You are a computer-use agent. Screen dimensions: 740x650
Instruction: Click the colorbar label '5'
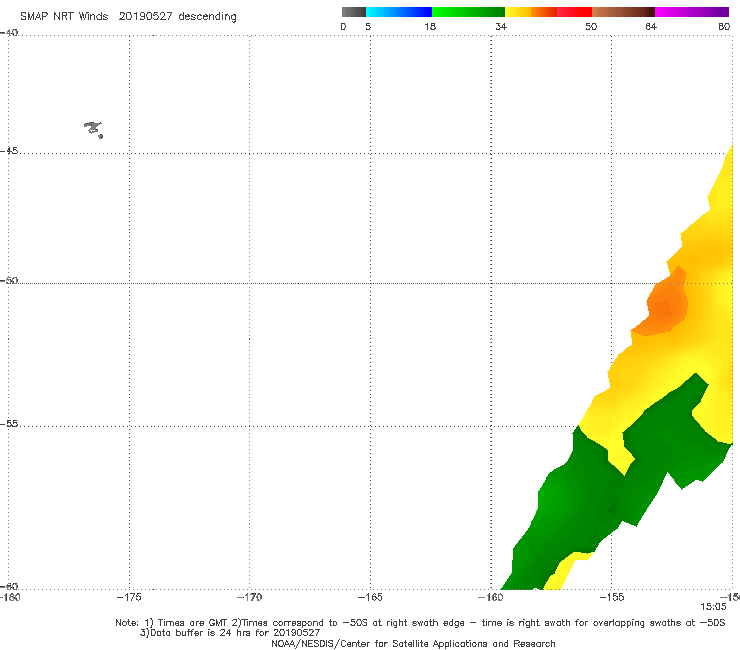tap(368, 26)
